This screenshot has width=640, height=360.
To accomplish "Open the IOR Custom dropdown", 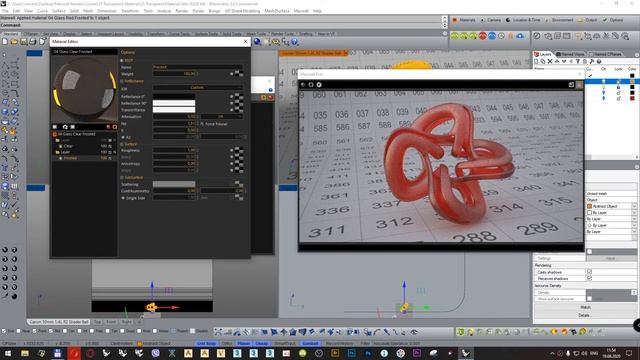I will [198, 87].
